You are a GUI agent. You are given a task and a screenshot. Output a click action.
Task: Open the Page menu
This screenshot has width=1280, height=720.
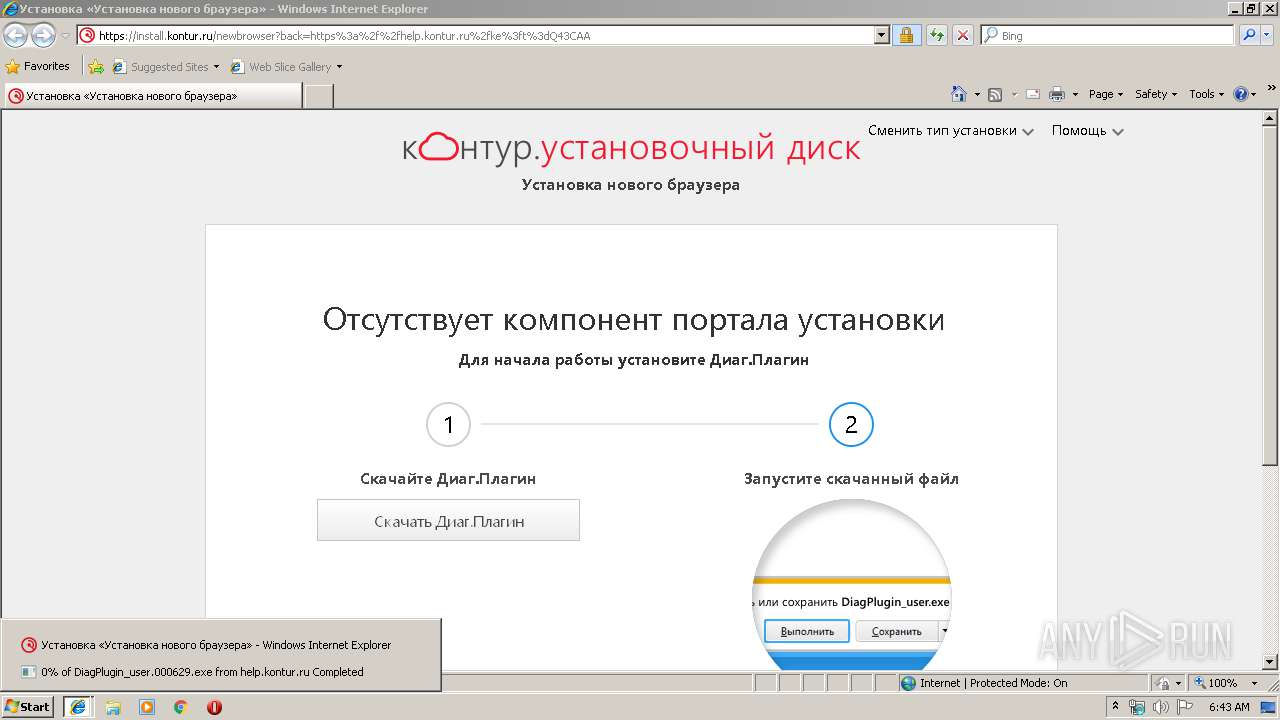point(1106,94)
